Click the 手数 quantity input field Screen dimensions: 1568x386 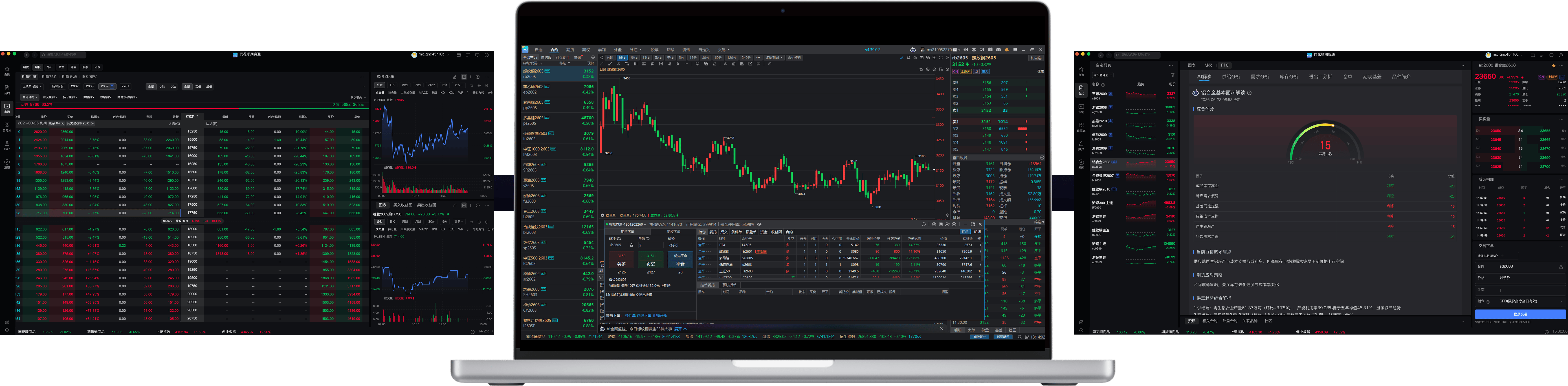pyautogui.click(x=1520, y=291)
